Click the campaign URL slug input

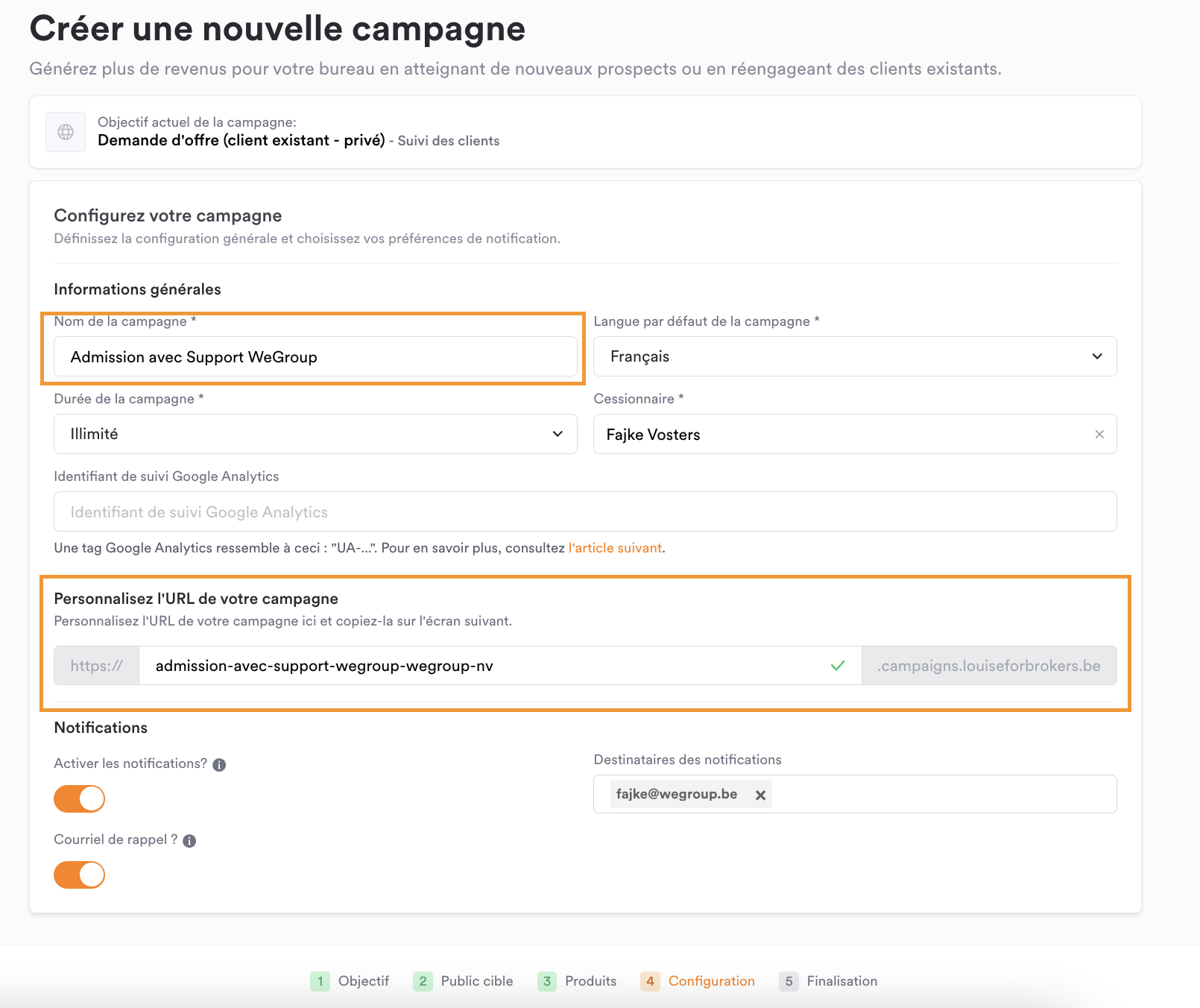(500, 665)
